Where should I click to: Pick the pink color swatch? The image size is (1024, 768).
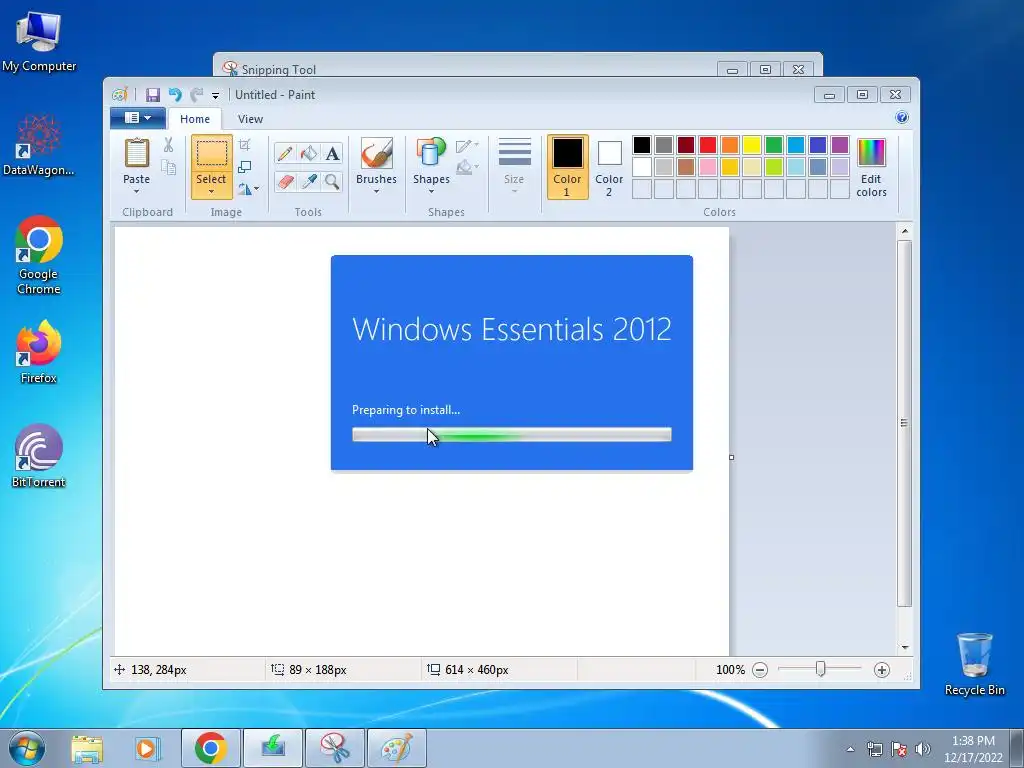pyautogui.click(x=708, y=167)
